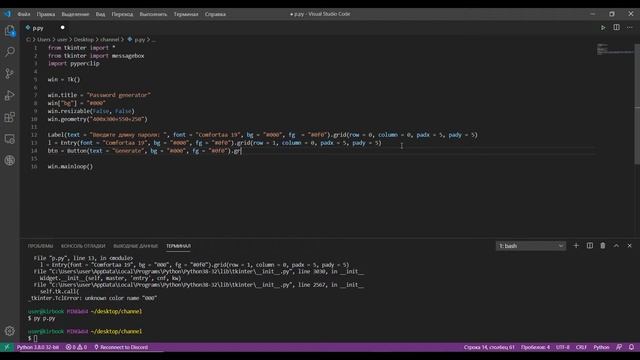Open the Вид menu

tap(100, 14)
